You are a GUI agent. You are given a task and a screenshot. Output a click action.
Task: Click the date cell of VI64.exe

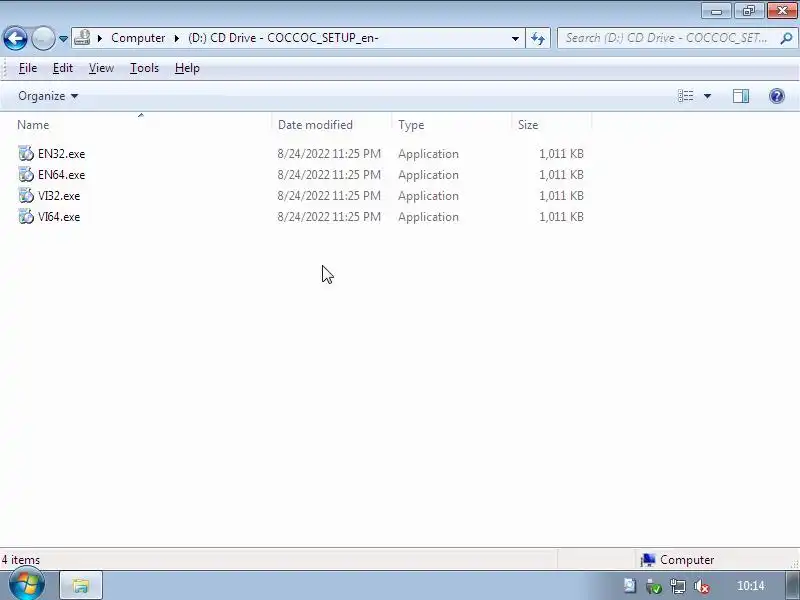point(329,217)
